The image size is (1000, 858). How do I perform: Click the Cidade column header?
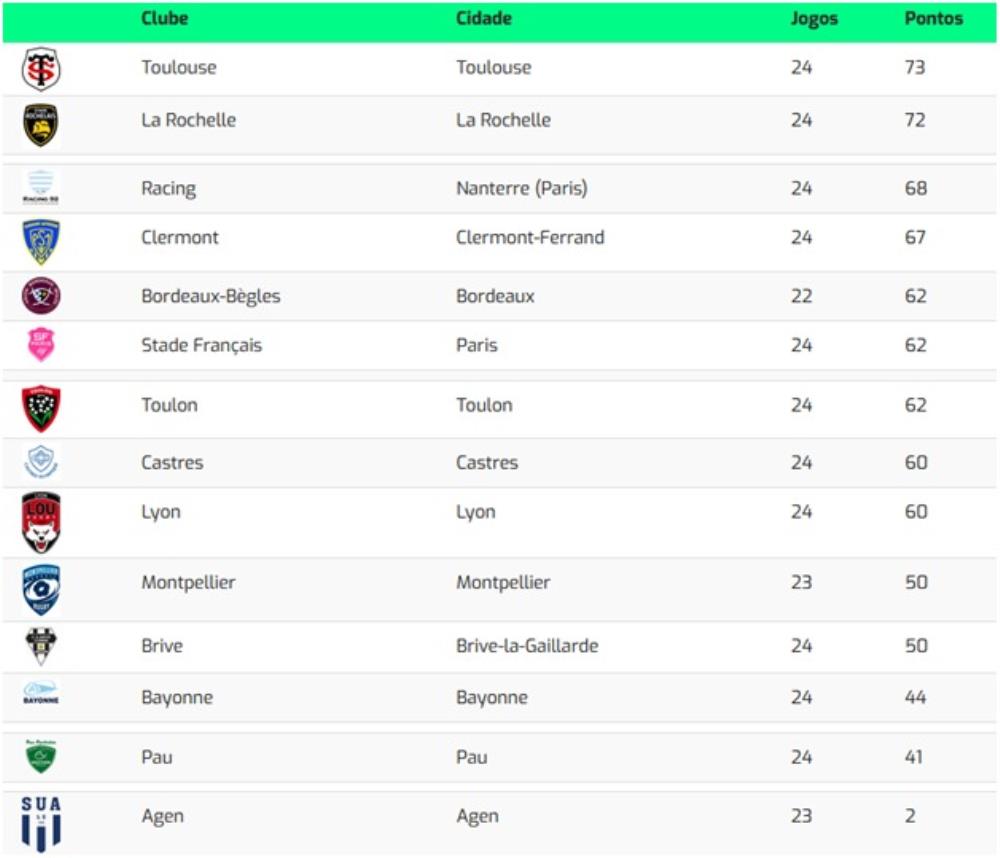(x=483, y=19)
